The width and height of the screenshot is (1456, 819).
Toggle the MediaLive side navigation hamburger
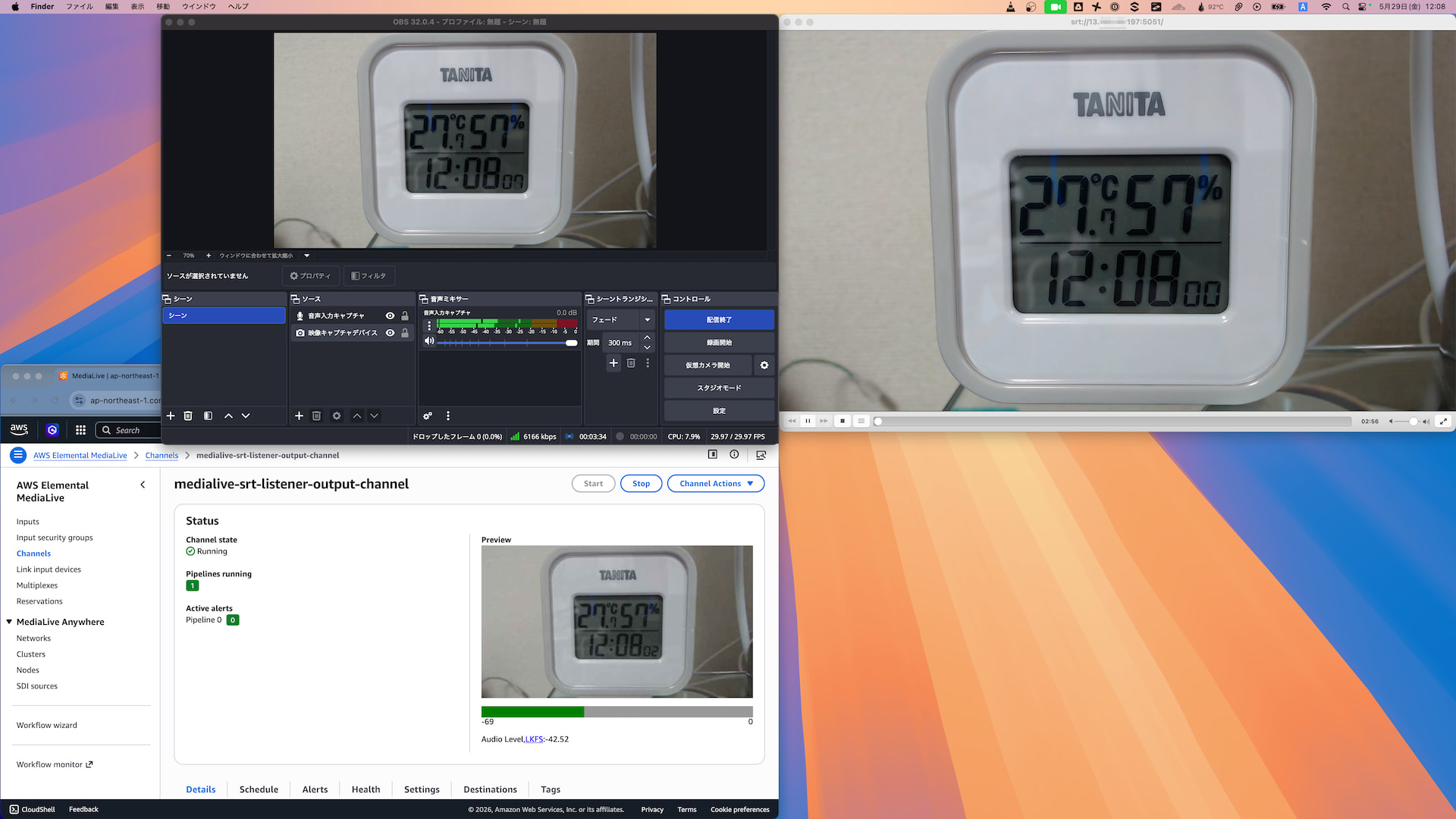[x=18, y=455]
